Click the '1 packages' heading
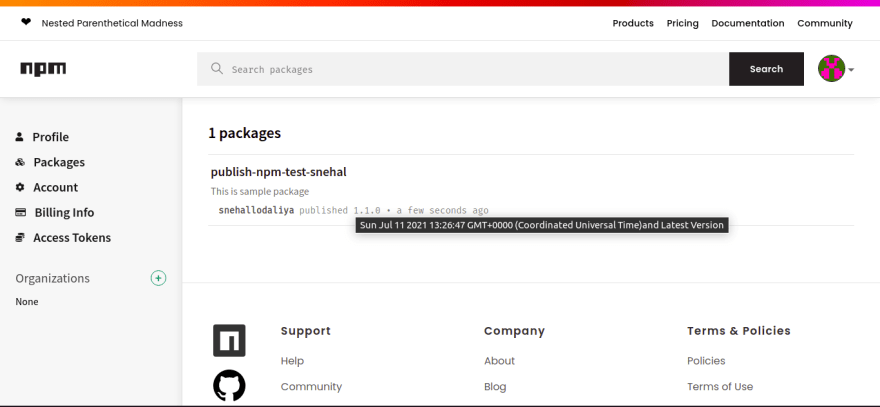 tap(245, 133)
